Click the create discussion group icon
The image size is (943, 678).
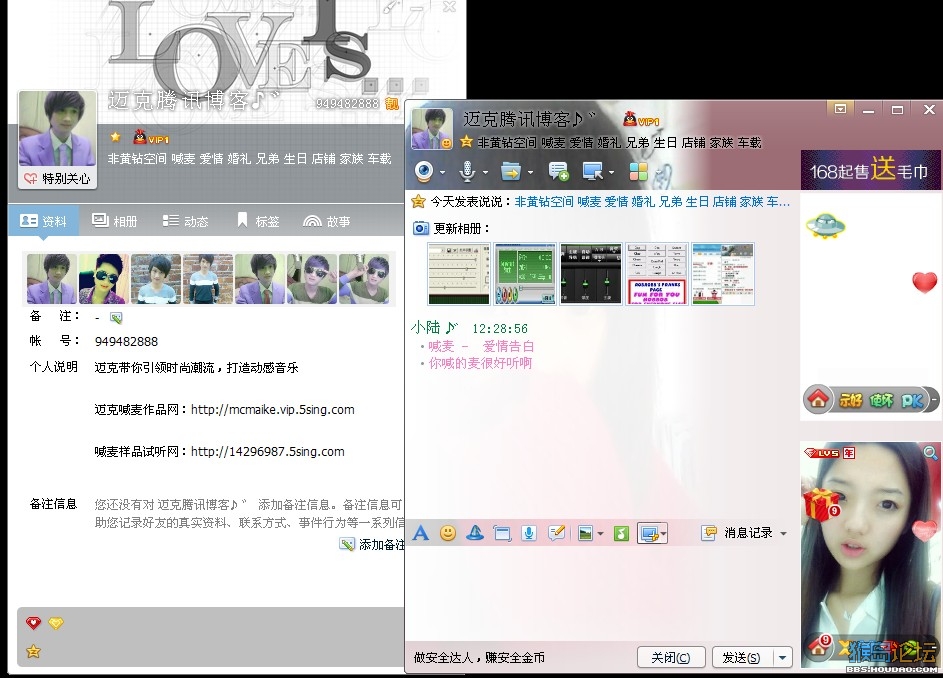(558, 172)
